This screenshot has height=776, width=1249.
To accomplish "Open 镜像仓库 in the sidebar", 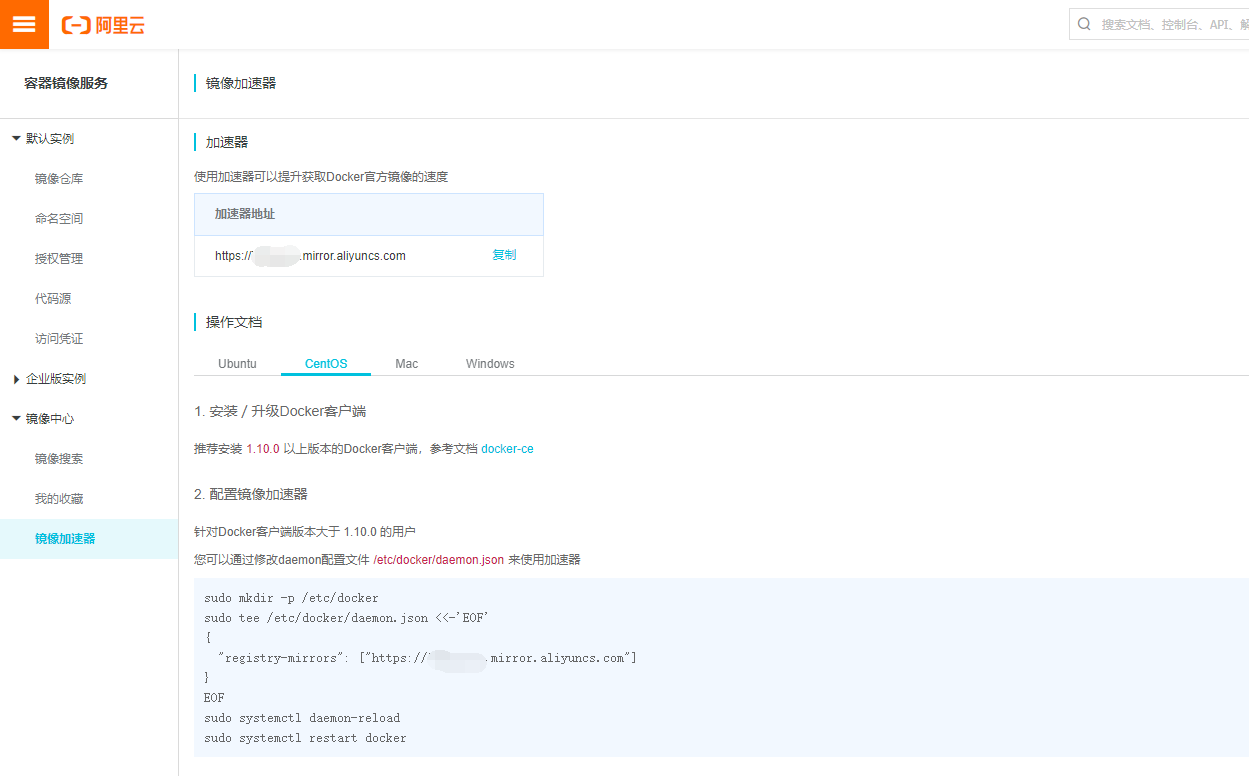I will (x=59, y=179).
